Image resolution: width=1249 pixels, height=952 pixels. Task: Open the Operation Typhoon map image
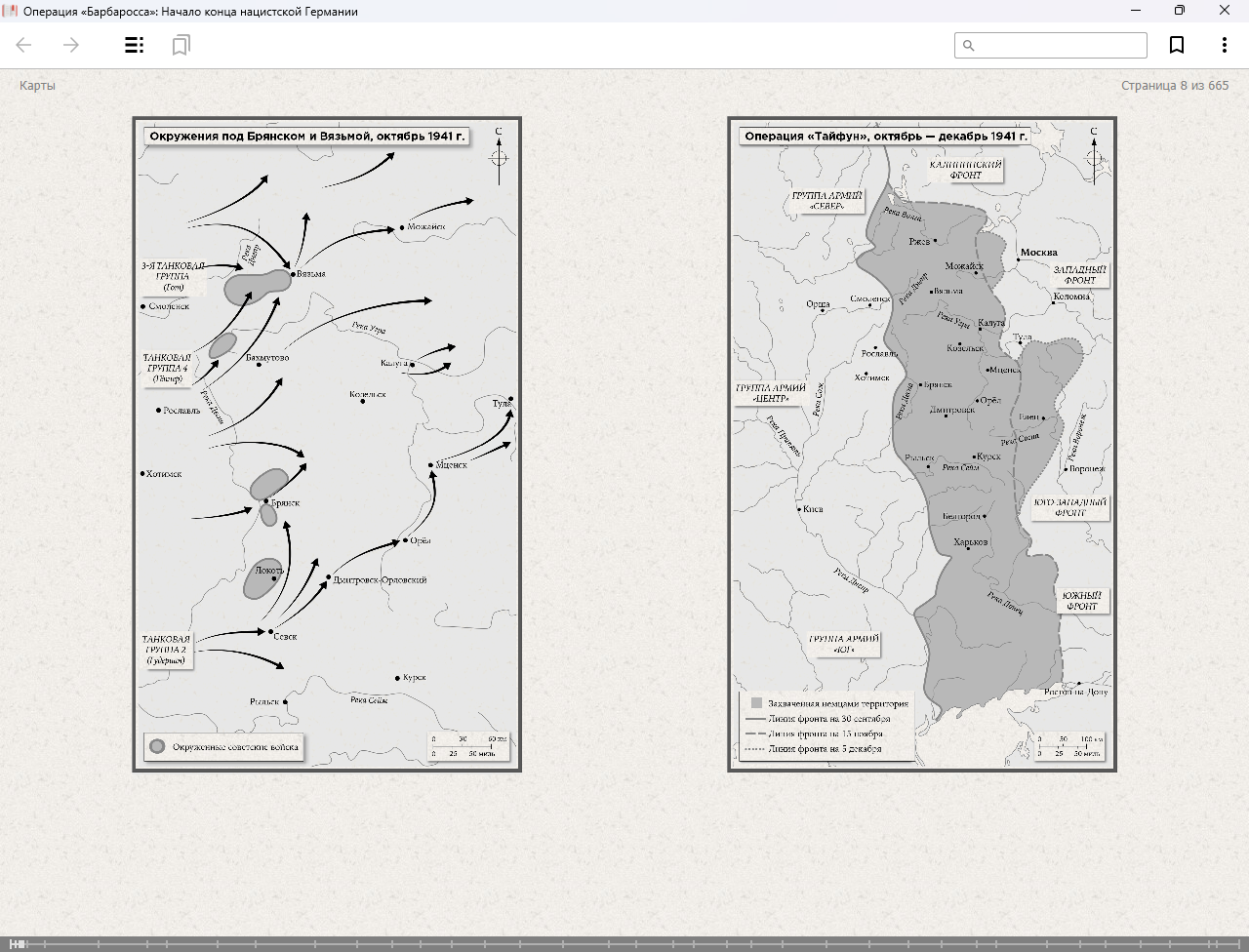[922, 444]
